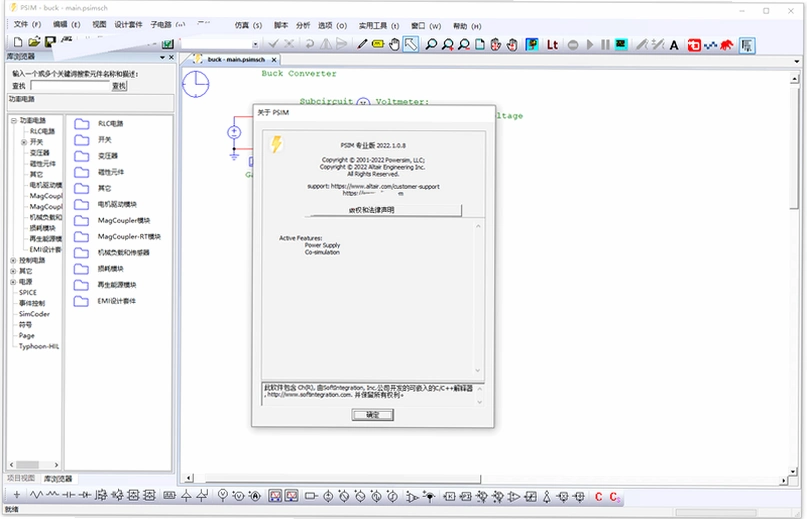Click the run simulation play icon
This screenshot has height=519, width=807.
tap(590, 45)
